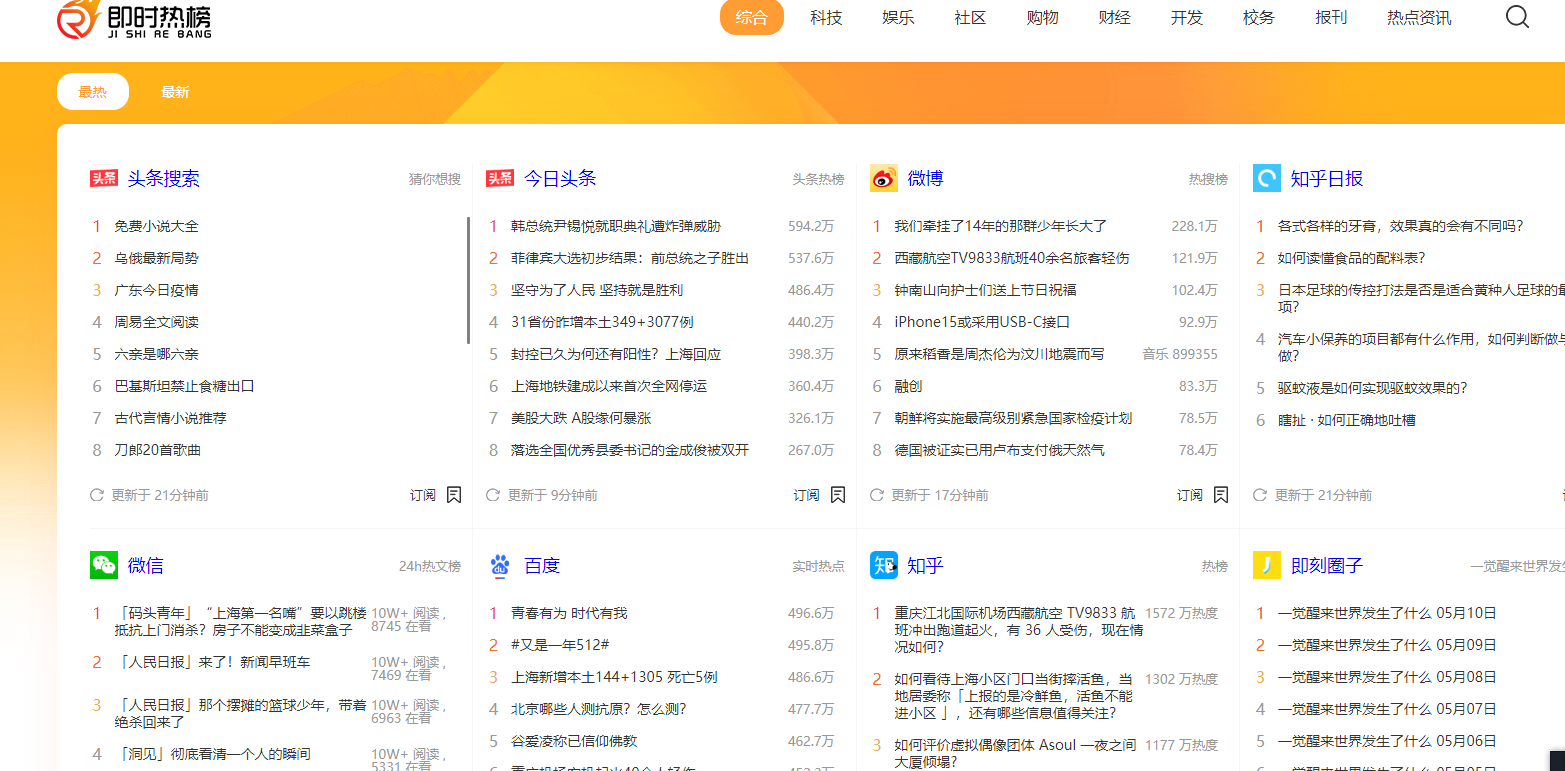This screenshot has height=771, width=1565.
Task: Open the 财经 tab
Action: 1114,17
